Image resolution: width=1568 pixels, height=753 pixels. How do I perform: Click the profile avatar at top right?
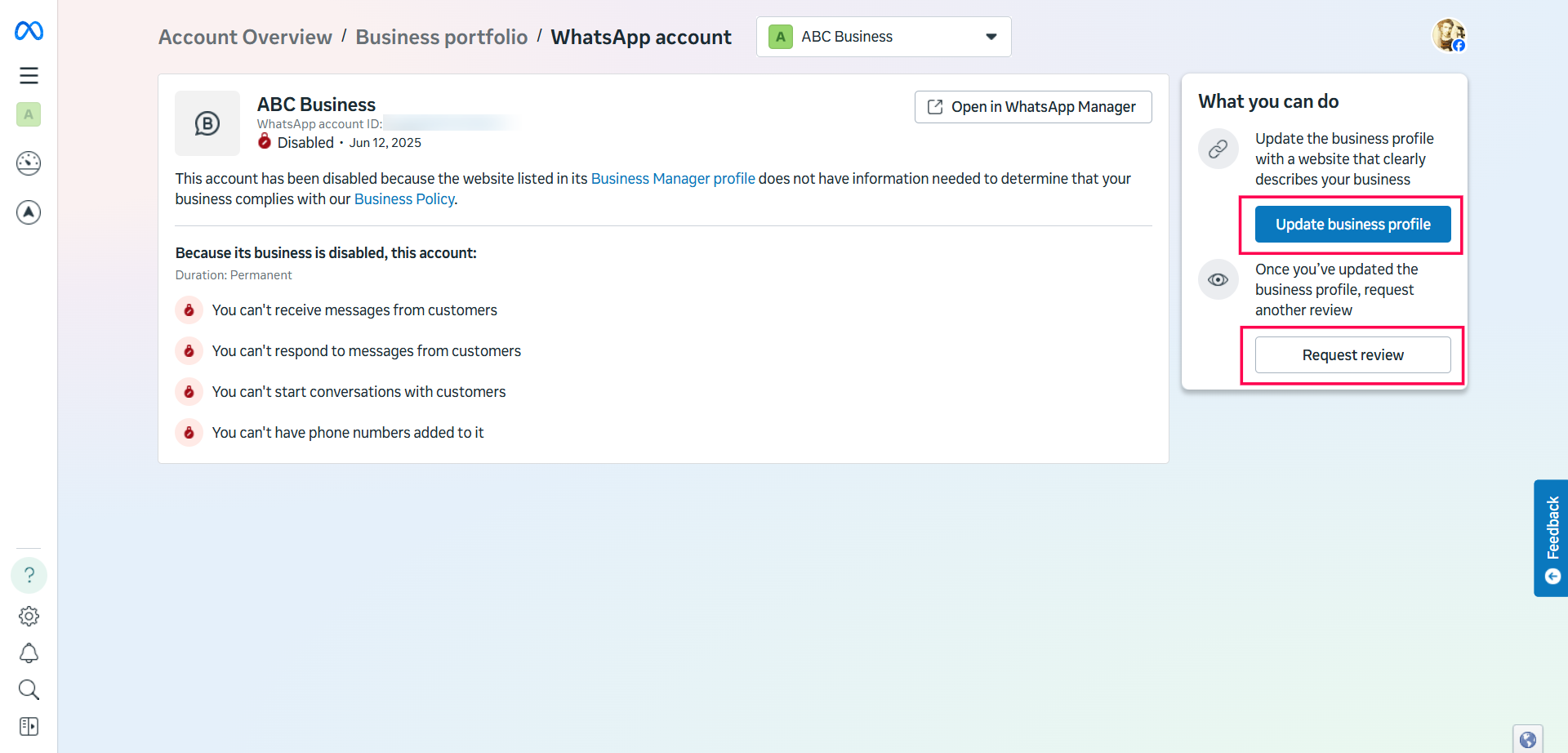(1450, 34)
